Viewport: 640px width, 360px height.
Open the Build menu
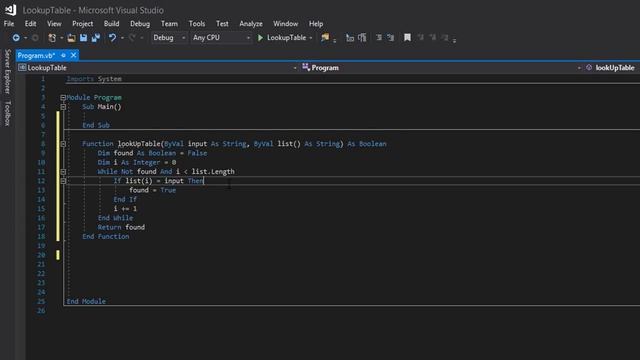coord(111,24)
